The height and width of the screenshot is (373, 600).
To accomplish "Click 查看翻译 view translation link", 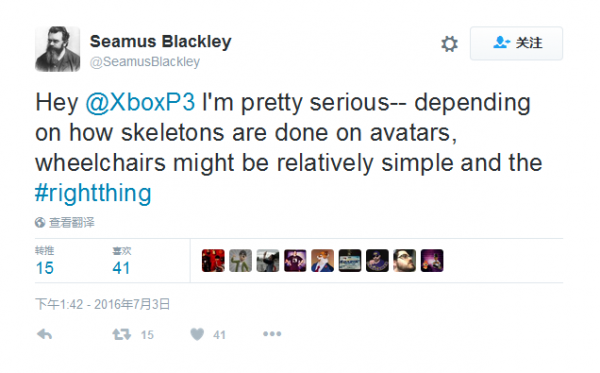I will coord(72,222).
